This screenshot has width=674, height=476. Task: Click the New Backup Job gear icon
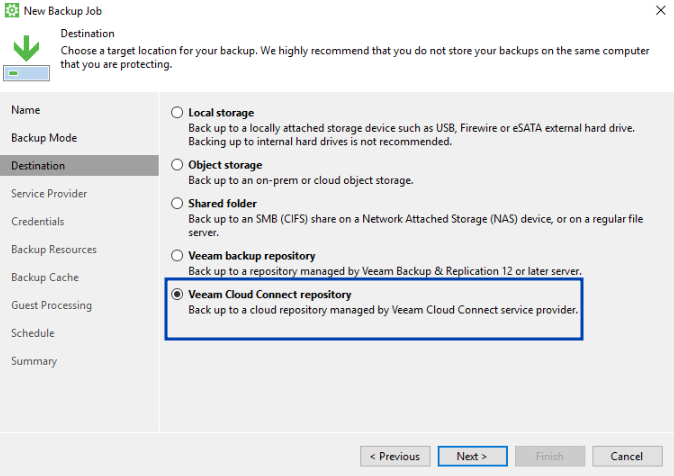point(12,10)
